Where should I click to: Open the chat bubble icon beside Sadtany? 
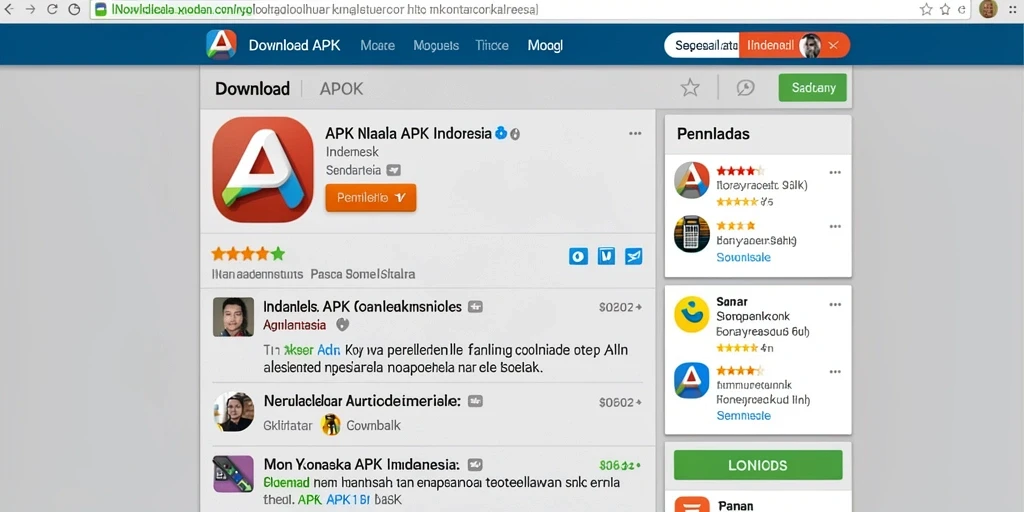coord(745,88)
